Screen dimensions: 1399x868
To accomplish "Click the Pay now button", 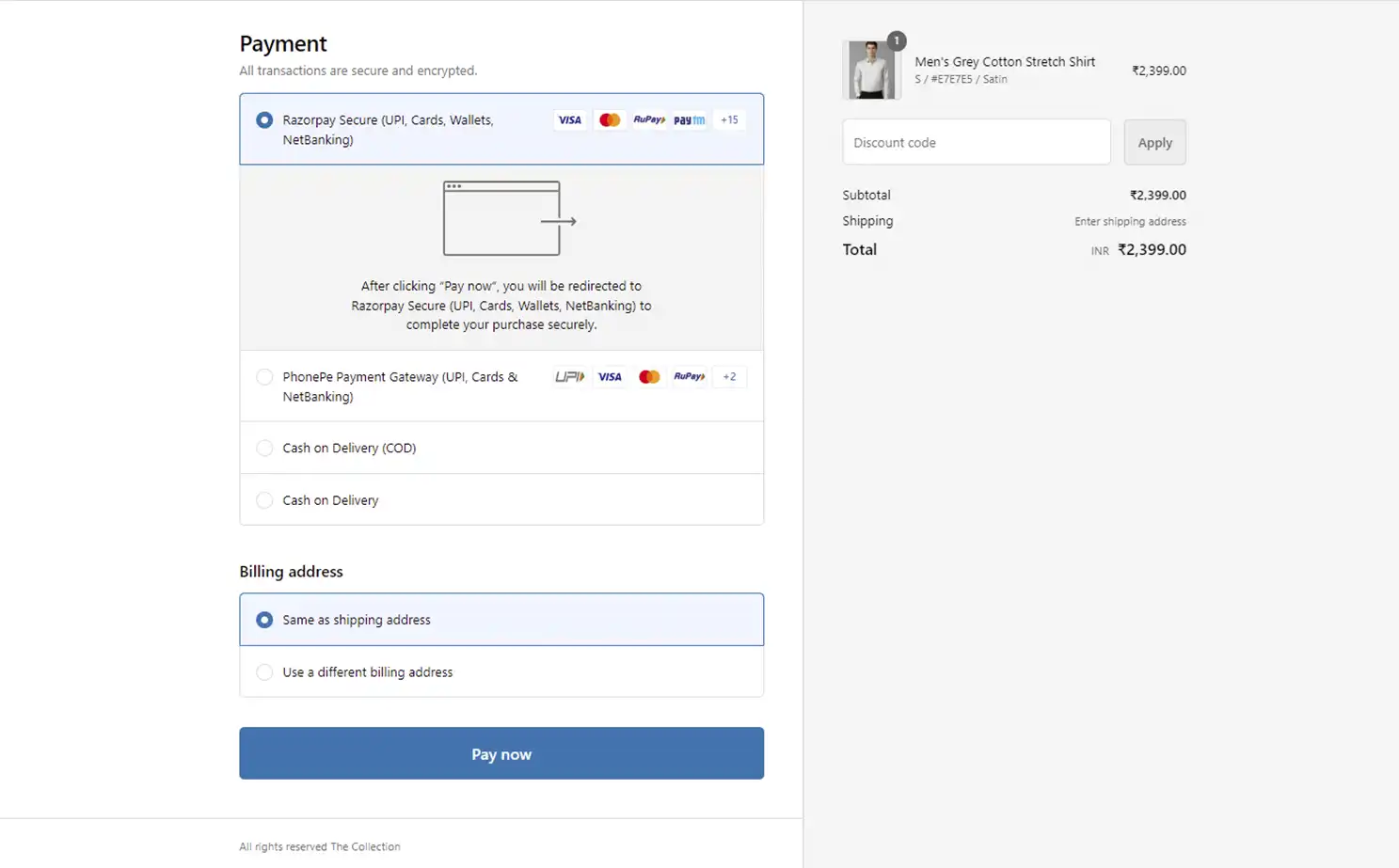I will click(501, 753).
